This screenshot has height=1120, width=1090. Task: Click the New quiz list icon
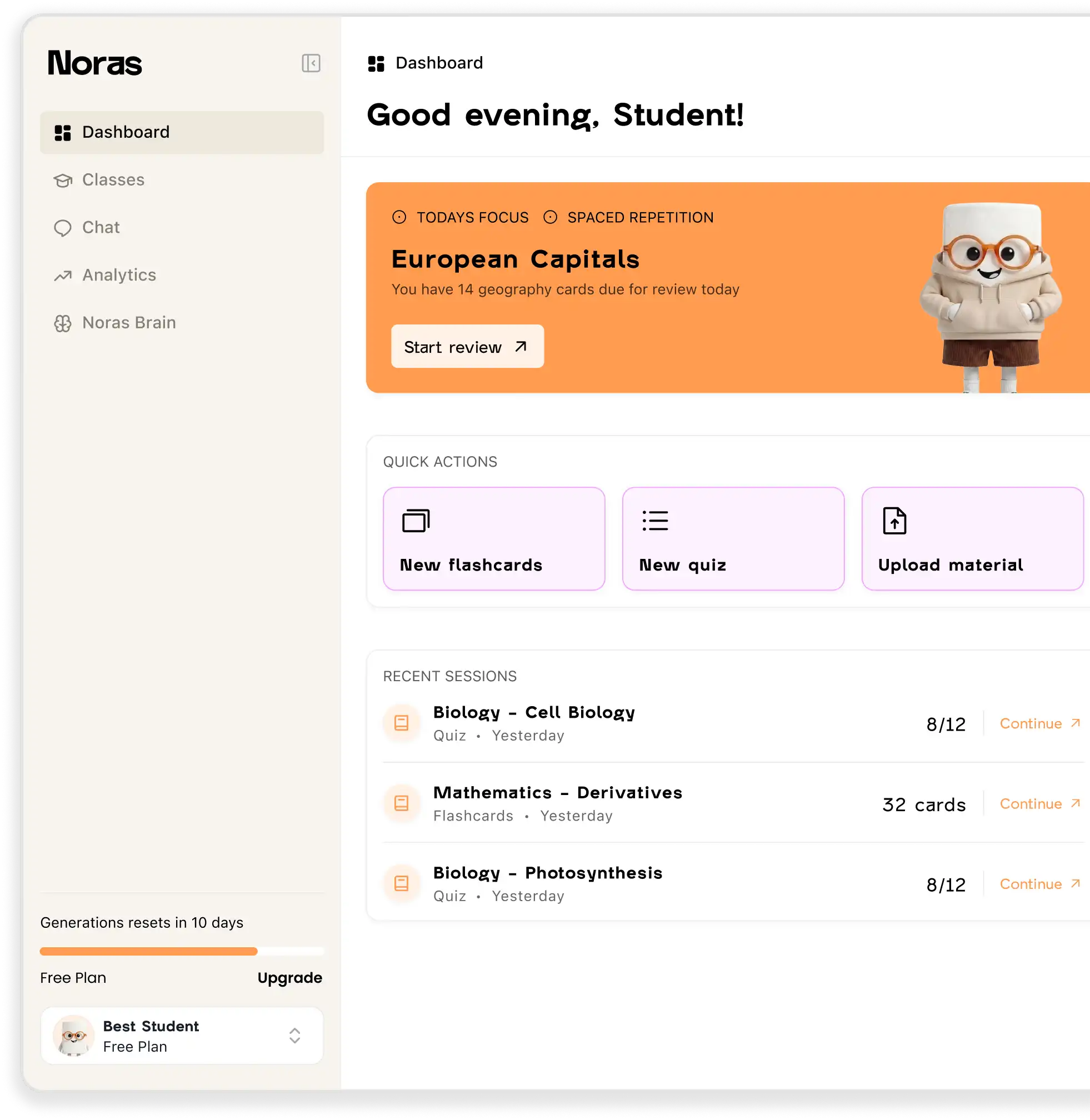655,521
